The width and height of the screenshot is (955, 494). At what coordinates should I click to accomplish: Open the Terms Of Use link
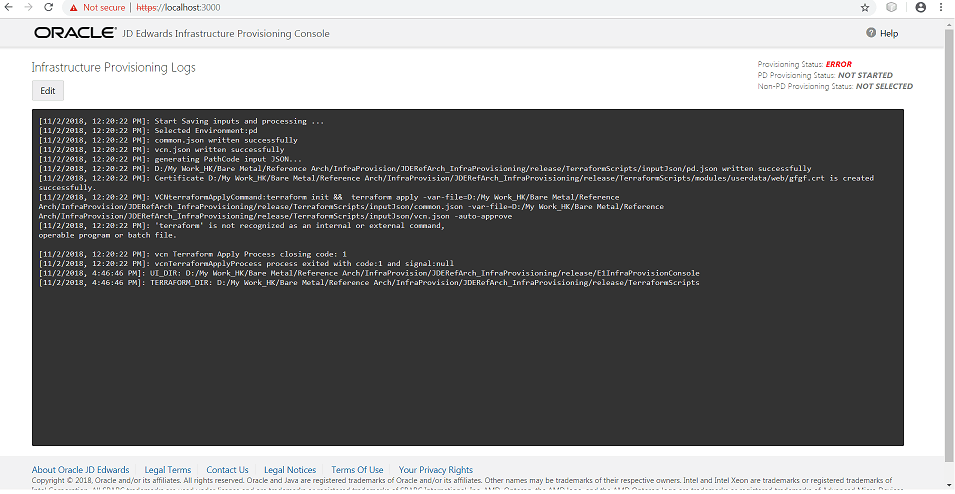[x=357, y=470]
